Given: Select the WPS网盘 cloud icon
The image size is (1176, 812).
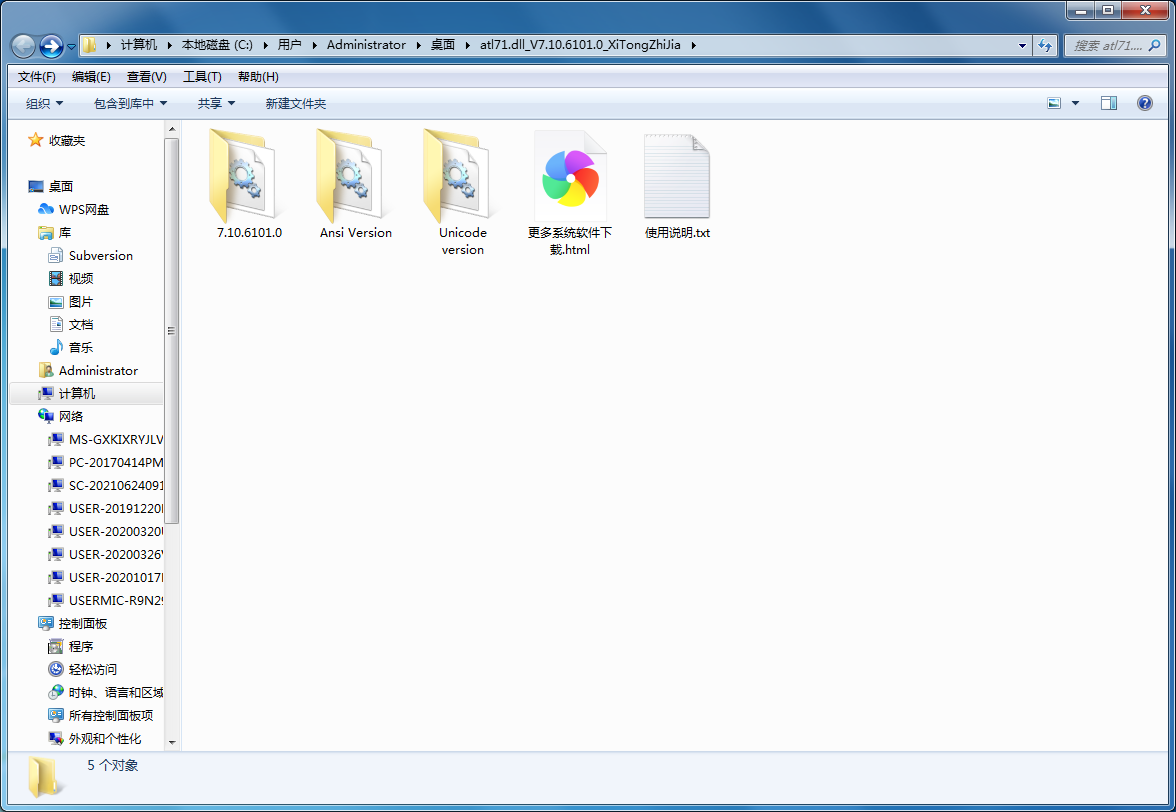Looking at the screenshot, I should coord(46,209).
